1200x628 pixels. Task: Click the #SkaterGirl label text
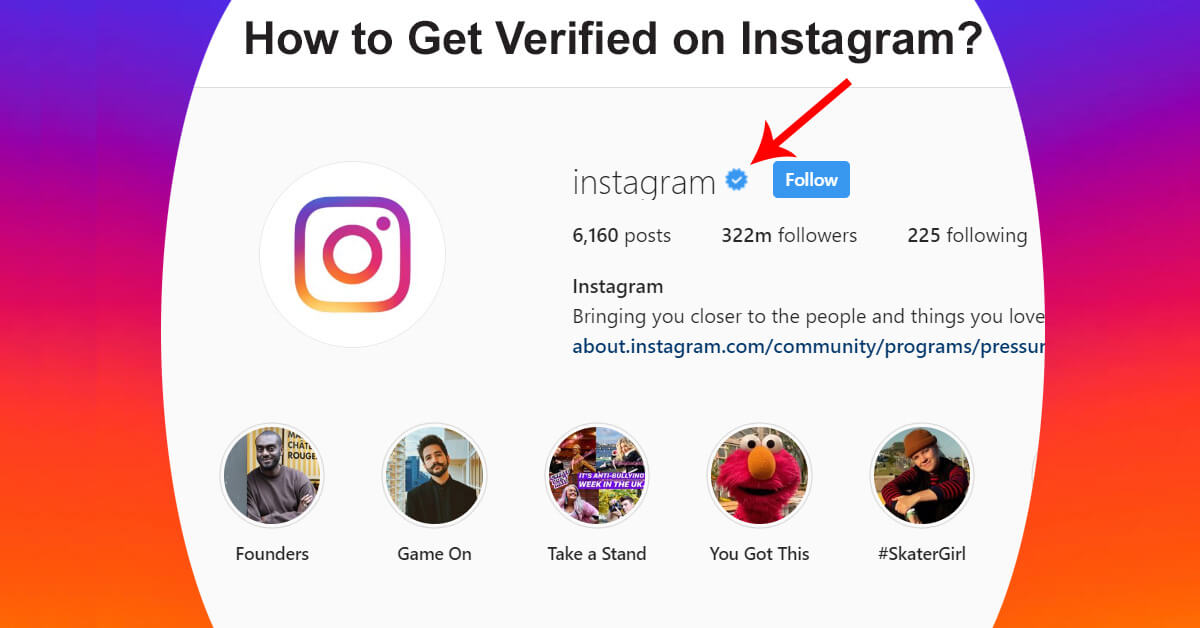pyautogui.click(x=922, y=554)
